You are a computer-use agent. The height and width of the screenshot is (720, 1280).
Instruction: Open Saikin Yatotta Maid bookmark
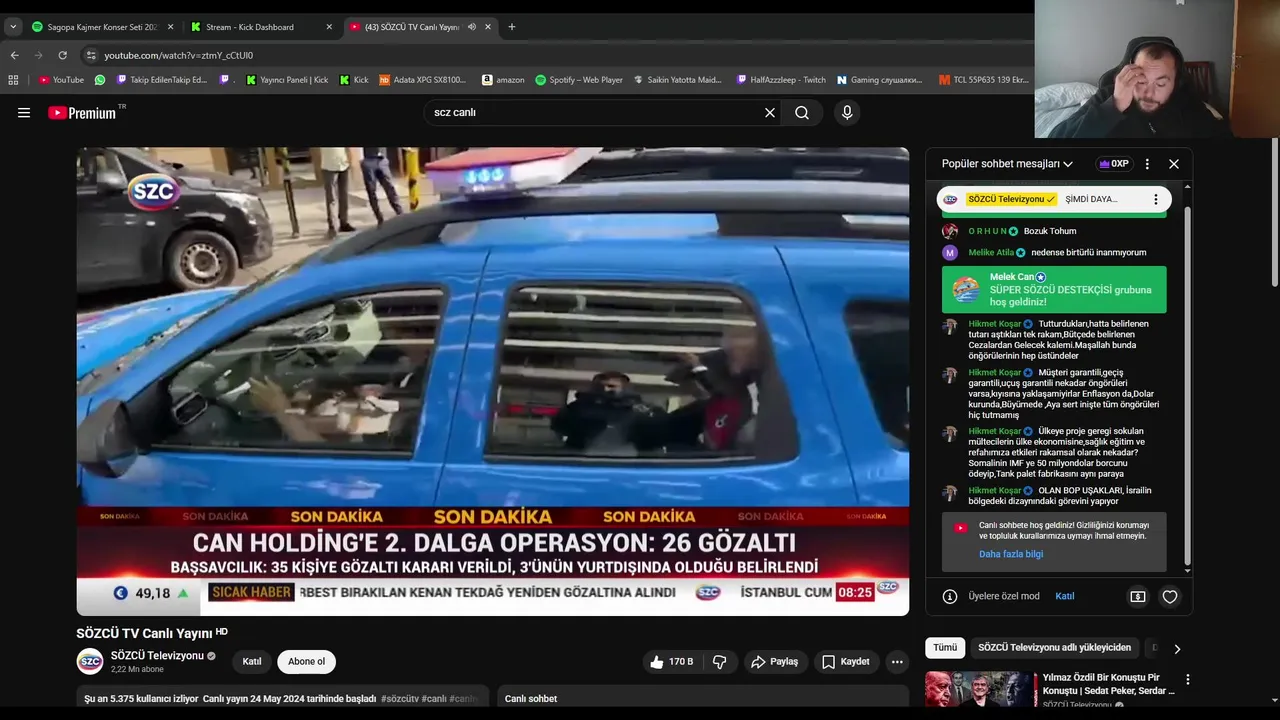coord(677,80)
